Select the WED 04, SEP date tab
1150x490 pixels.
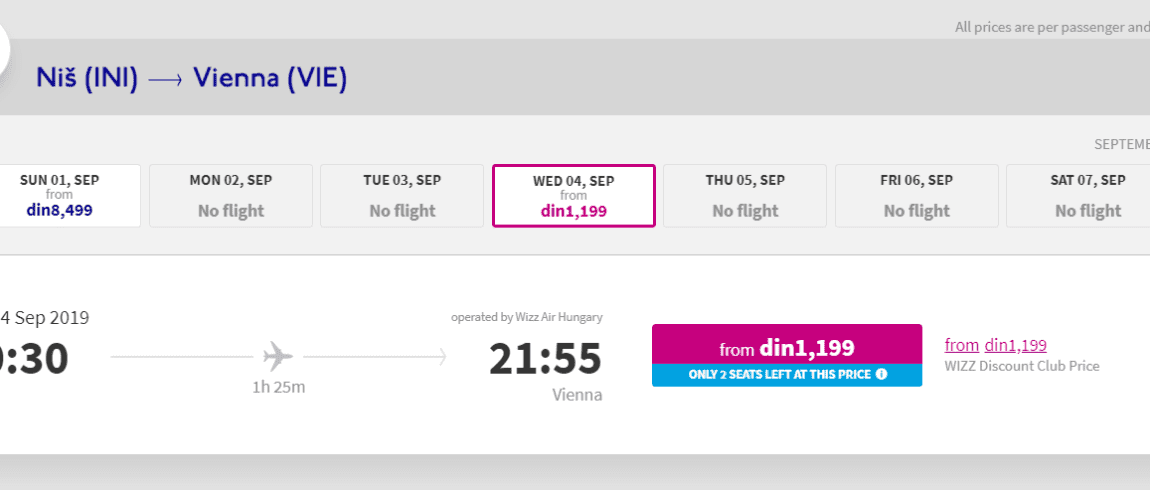(x=574, y=196)
